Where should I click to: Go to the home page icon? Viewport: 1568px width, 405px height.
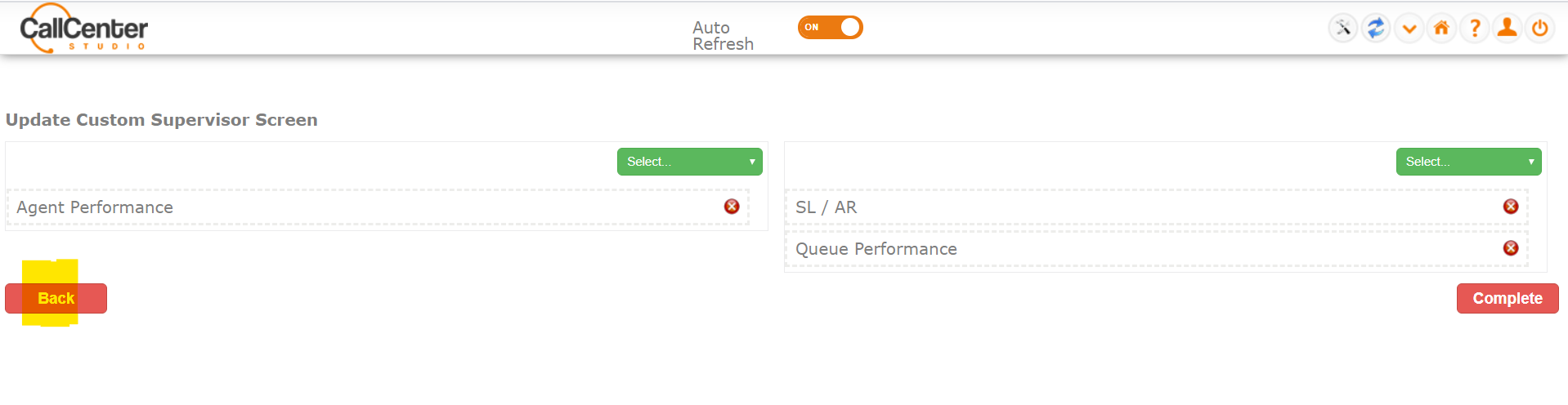1441,29
